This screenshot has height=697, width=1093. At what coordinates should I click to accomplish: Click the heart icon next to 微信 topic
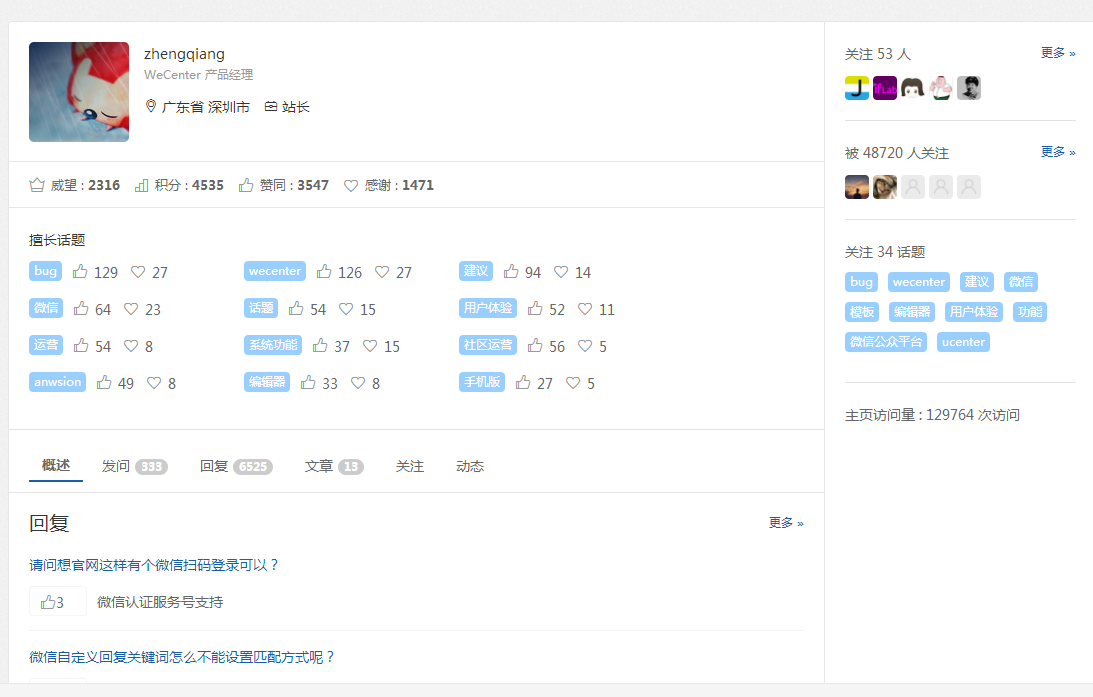[131, 309]
